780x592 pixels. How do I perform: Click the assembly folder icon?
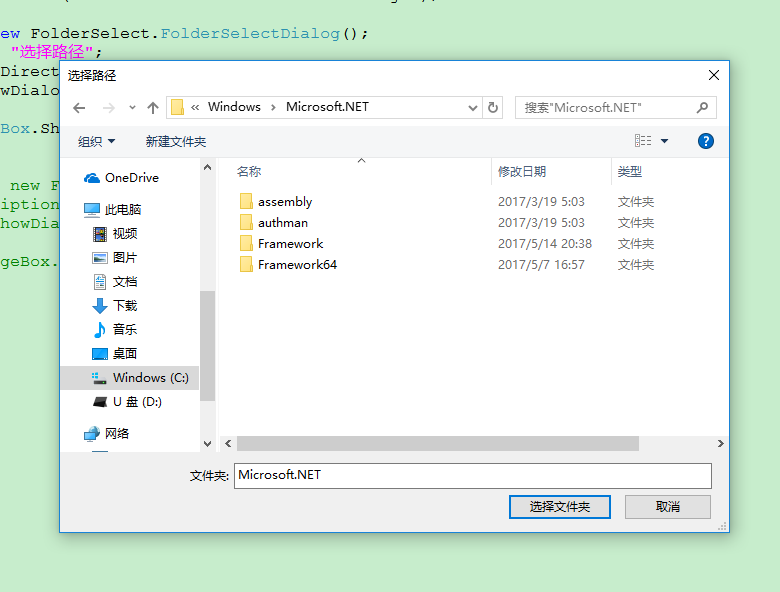click(246, 201)
